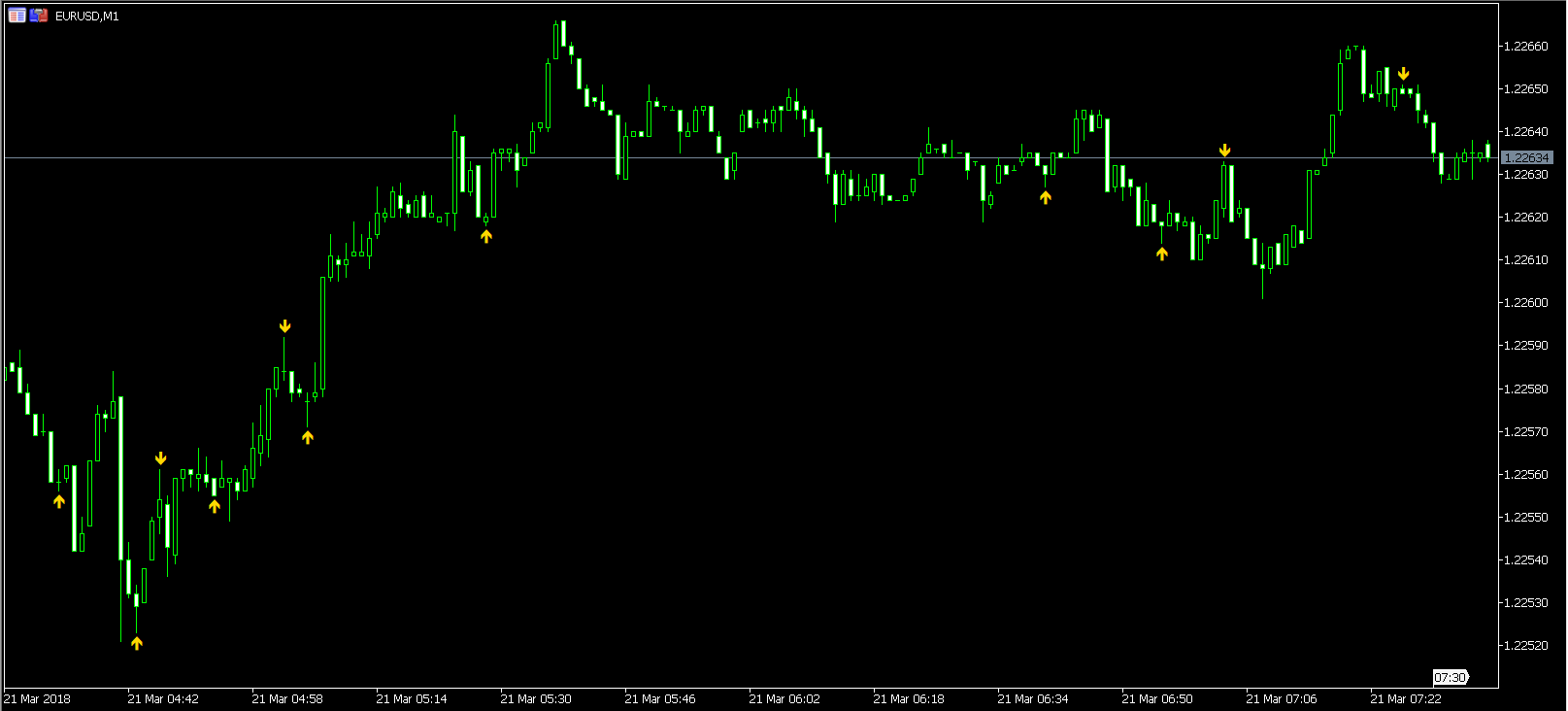Select the leftmost yellow down arrow signal
This screenshot has height=711, width=1568.
coord(161,458)
